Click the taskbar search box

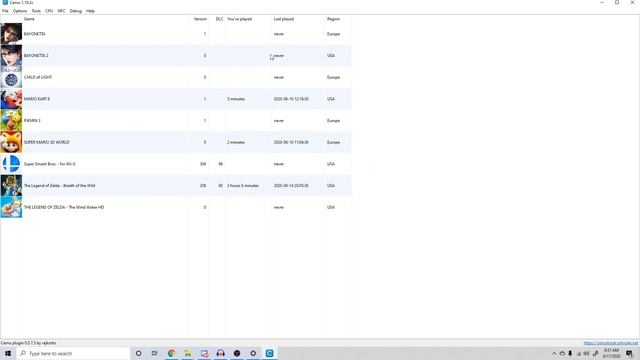coord(73,353)
